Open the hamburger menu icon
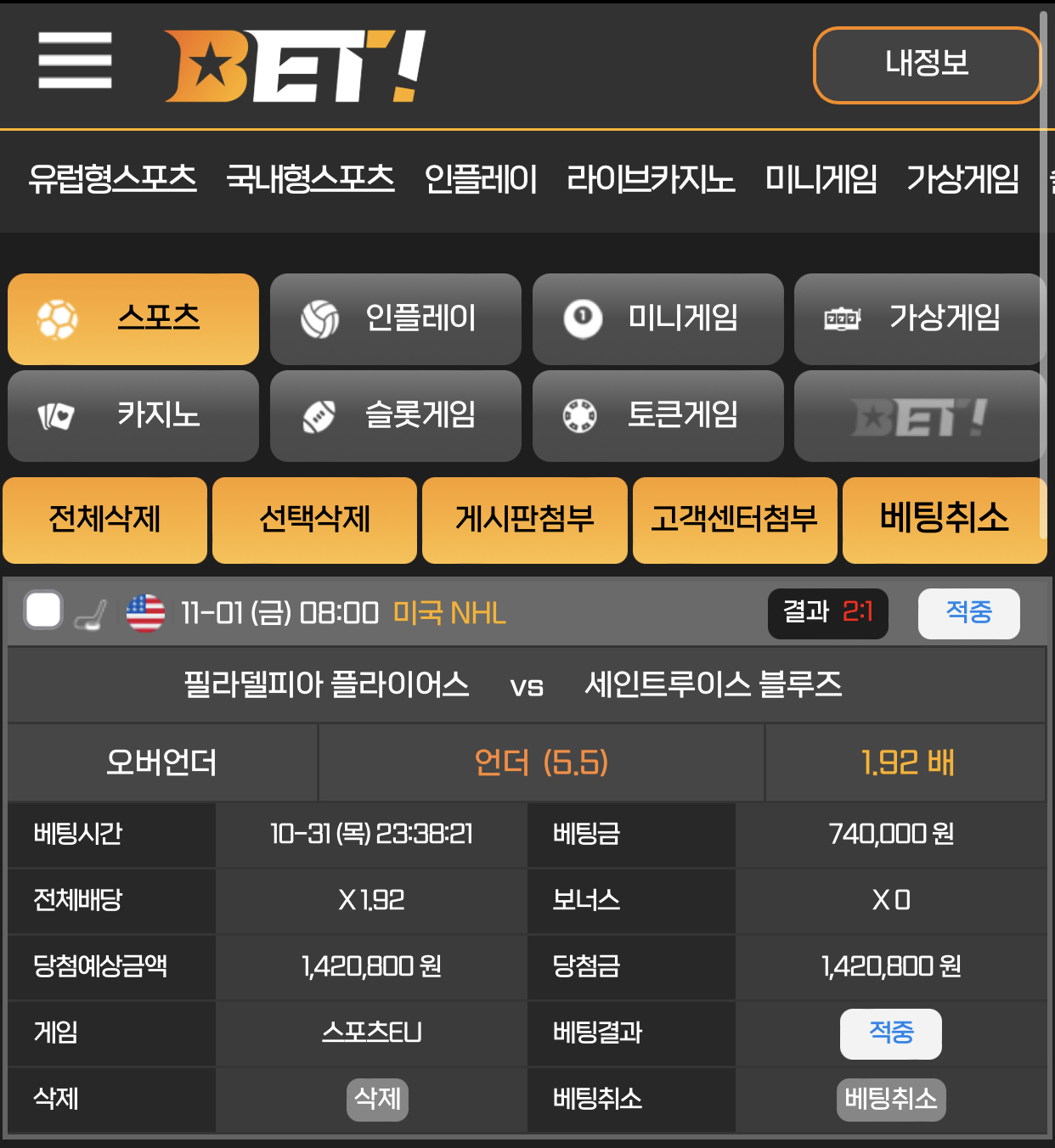 pos(75,60)
